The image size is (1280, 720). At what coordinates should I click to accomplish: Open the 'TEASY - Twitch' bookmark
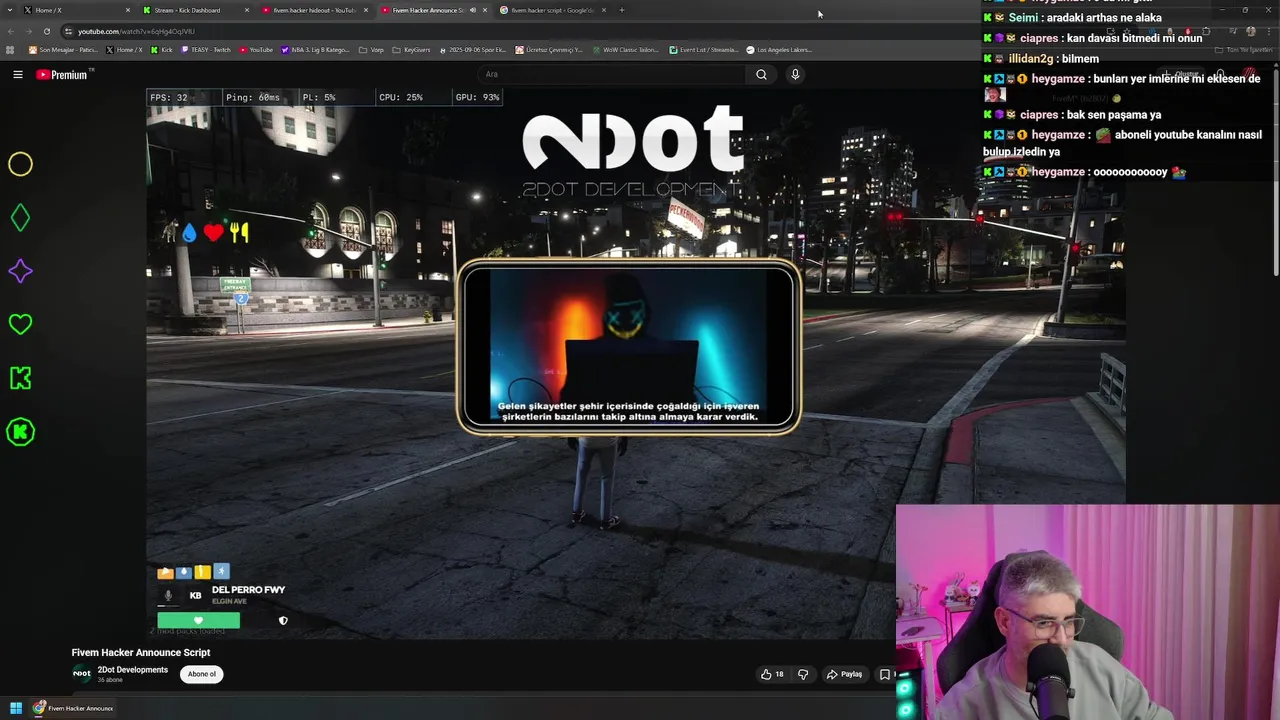[x=206, y=49]
